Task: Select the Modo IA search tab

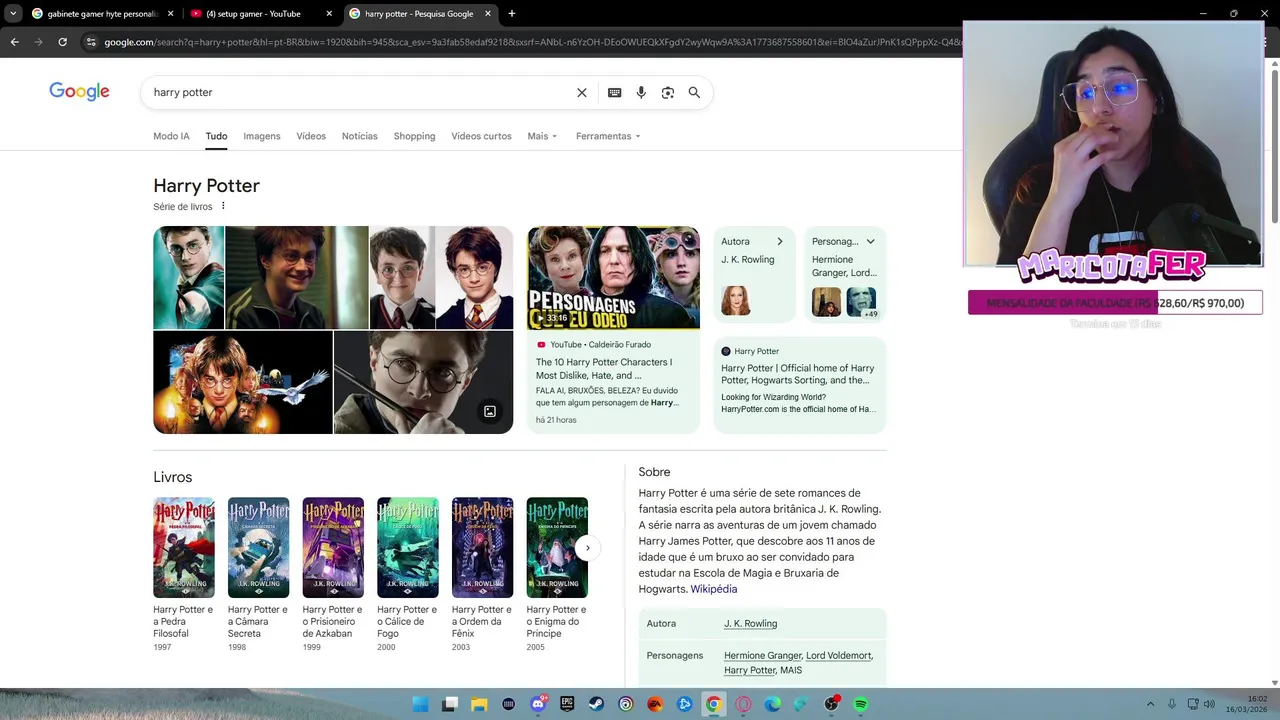Action: tap(171, 136)
